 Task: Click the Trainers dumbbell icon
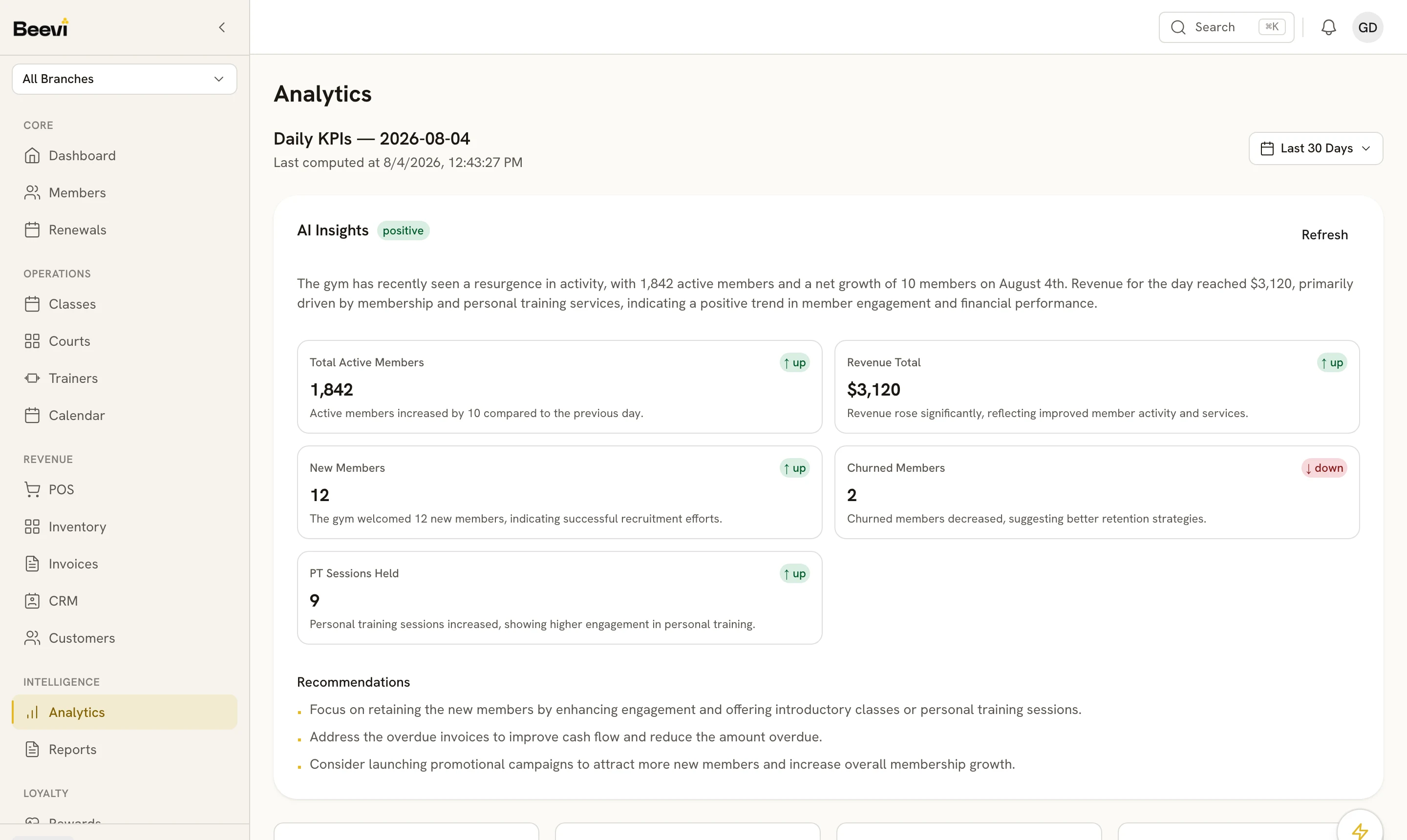(x=32, y=378)
